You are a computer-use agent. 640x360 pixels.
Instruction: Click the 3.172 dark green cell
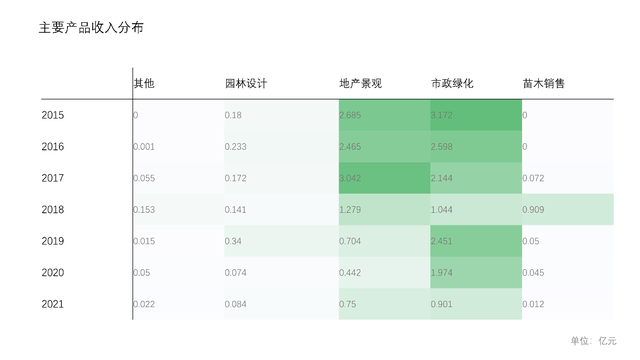(x=476, y=115)
